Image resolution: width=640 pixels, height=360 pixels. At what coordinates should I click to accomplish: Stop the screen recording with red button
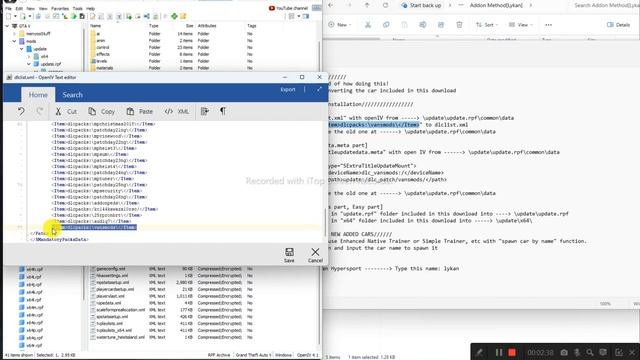[512, 352]
